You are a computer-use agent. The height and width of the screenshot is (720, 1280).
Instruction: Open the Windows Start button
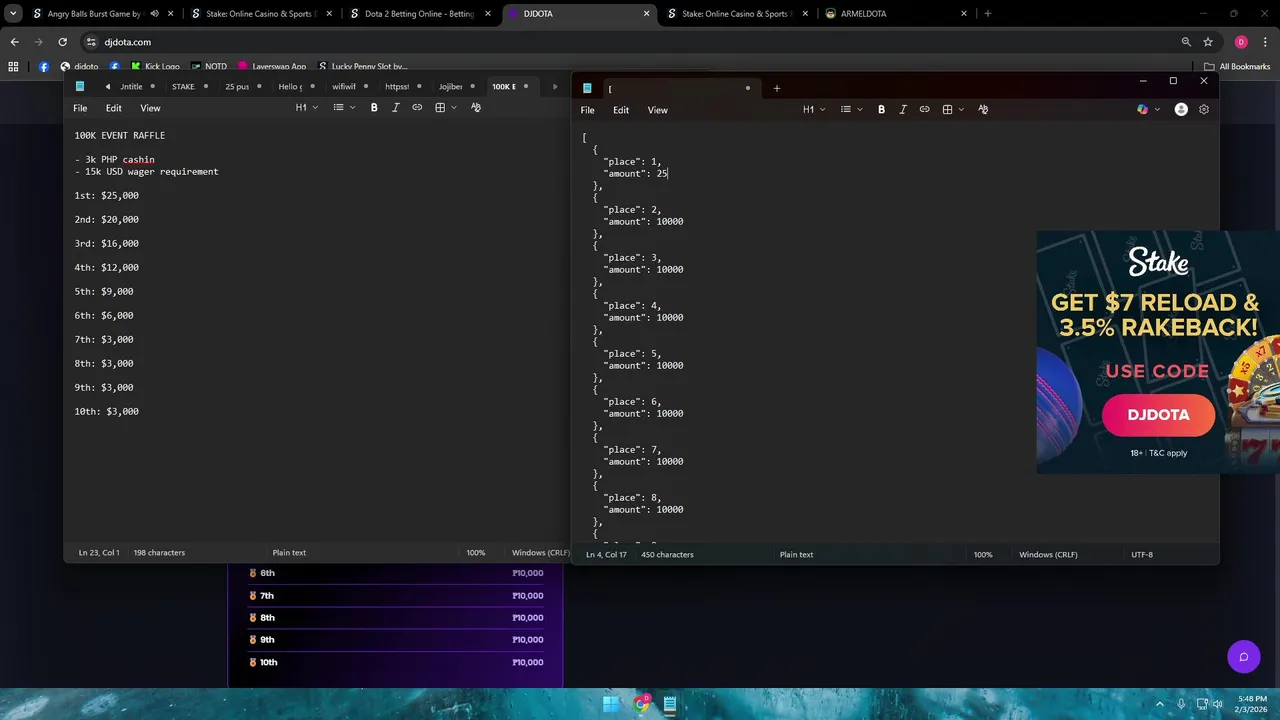pyautogui.click(x=610, y=704)
